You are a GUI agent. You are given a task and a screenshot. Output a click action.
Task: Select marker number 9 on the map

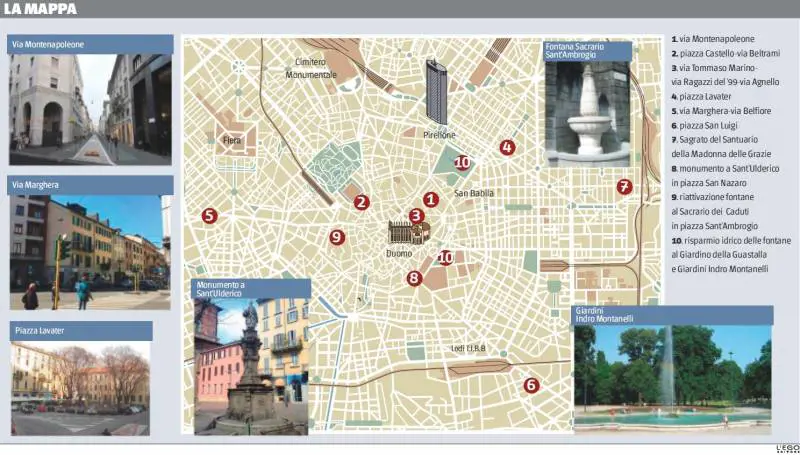click(337, 237)
